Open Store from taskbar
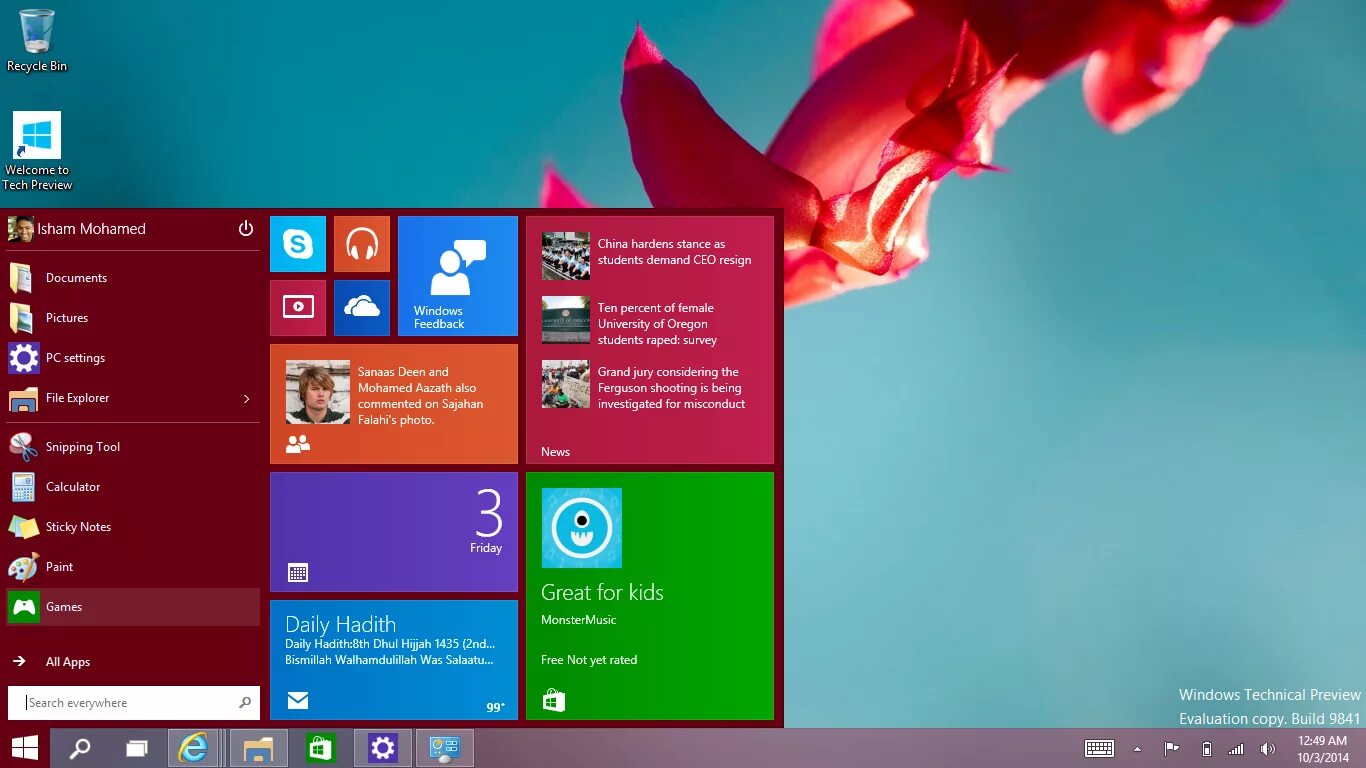The height and width of the screenshot is (768, 1366). [321, 748]
